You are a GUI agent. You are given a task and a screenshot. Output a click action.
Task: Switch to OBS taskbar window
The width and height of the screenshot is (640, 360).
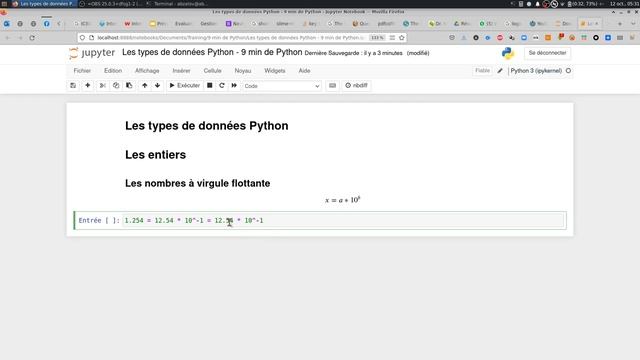pyautogui.click(x=110, y=4)
